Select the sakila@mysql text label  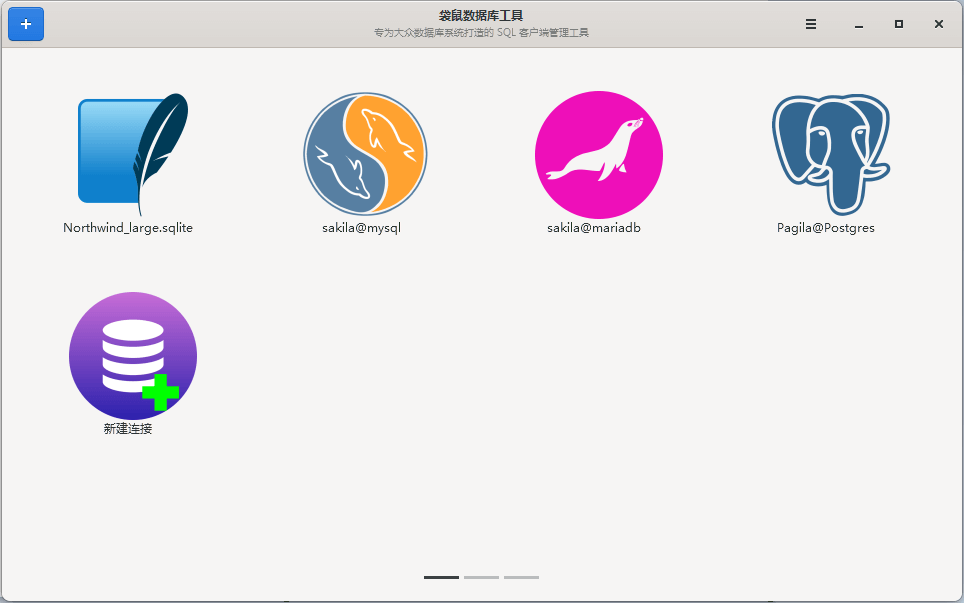point(361,228)
